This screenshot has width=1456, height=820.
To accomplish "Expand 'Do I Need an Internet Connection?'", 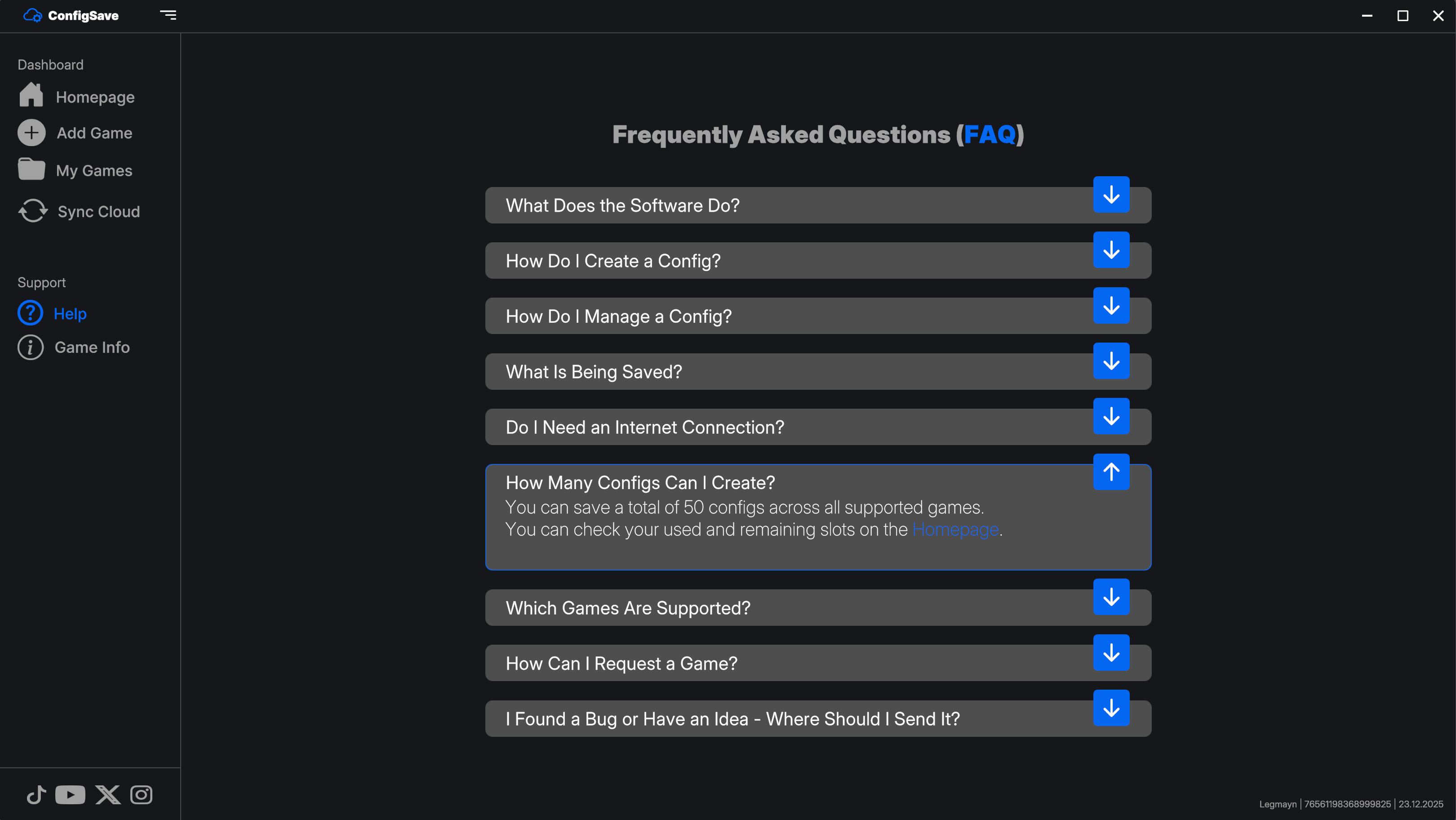I will pyautogui.click(x=1112, y=417).
